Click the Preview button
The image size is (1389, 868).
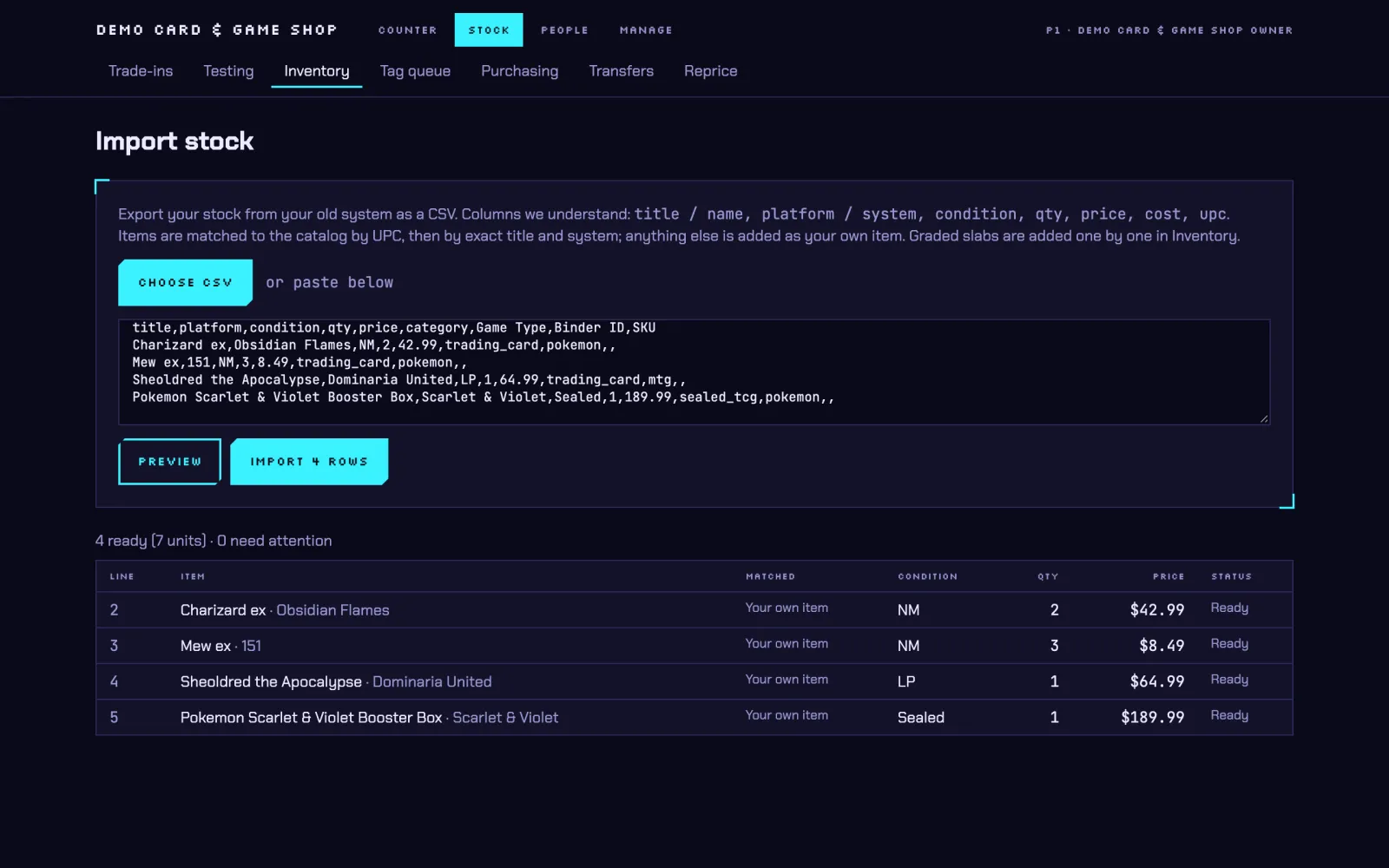pyautogui.click(x=169, y=462)
